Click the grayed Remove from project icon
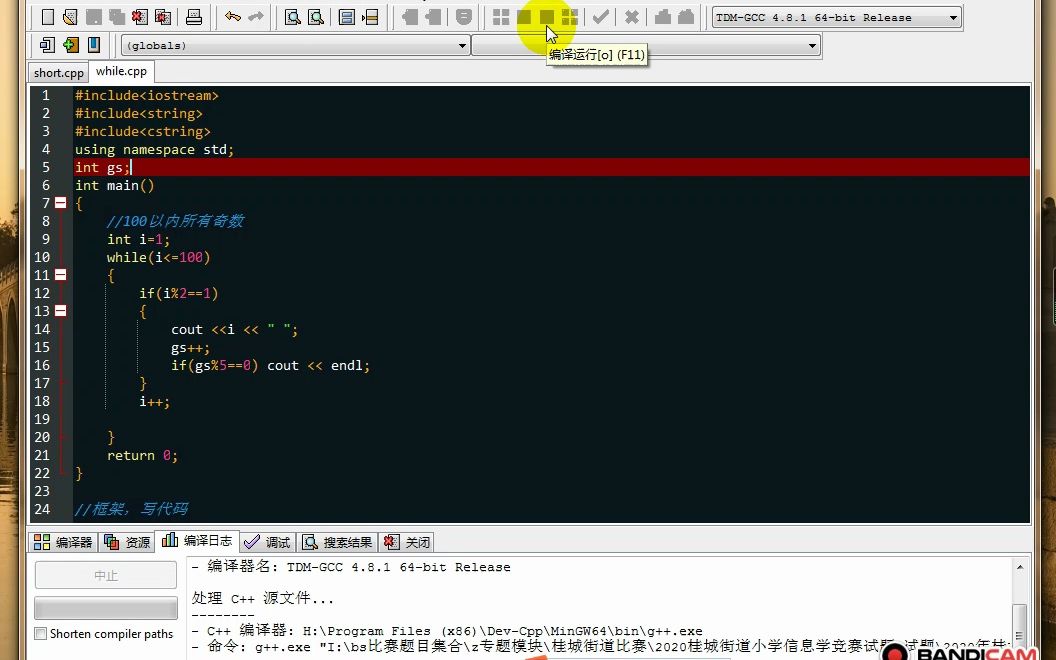 (x=432, y=17)
